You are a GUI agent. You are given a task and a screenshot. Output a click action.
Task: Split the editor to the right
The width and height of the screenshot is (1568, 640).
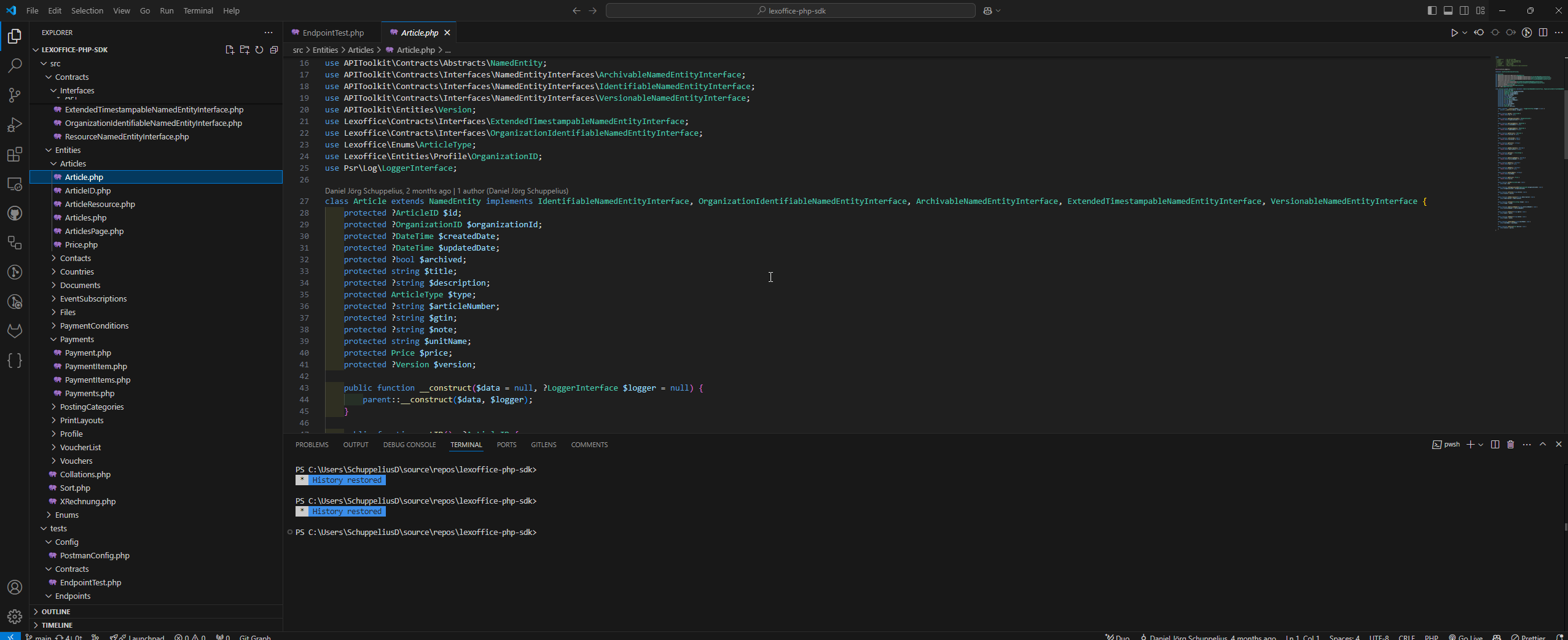(x=1543, y=33)
